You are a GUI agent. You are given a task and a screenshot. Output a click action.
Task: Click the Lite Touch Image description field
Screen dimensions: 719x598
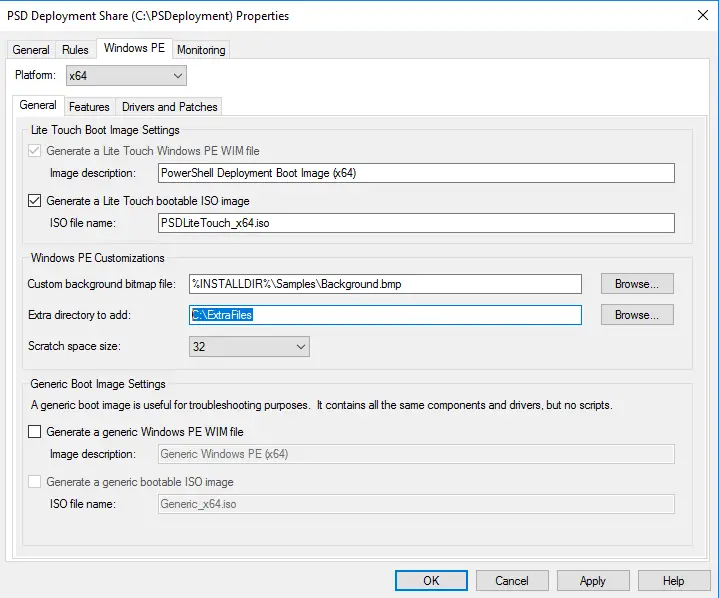[416, 173]
